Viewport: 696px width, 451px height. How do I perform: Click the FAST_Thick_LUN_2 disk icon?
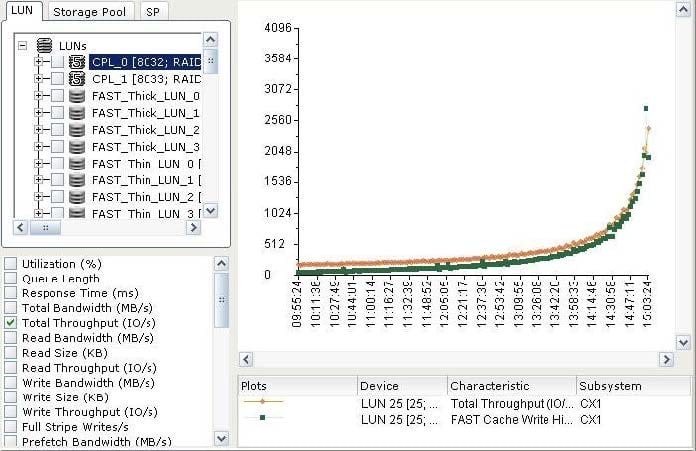click(x=77, y=130)
